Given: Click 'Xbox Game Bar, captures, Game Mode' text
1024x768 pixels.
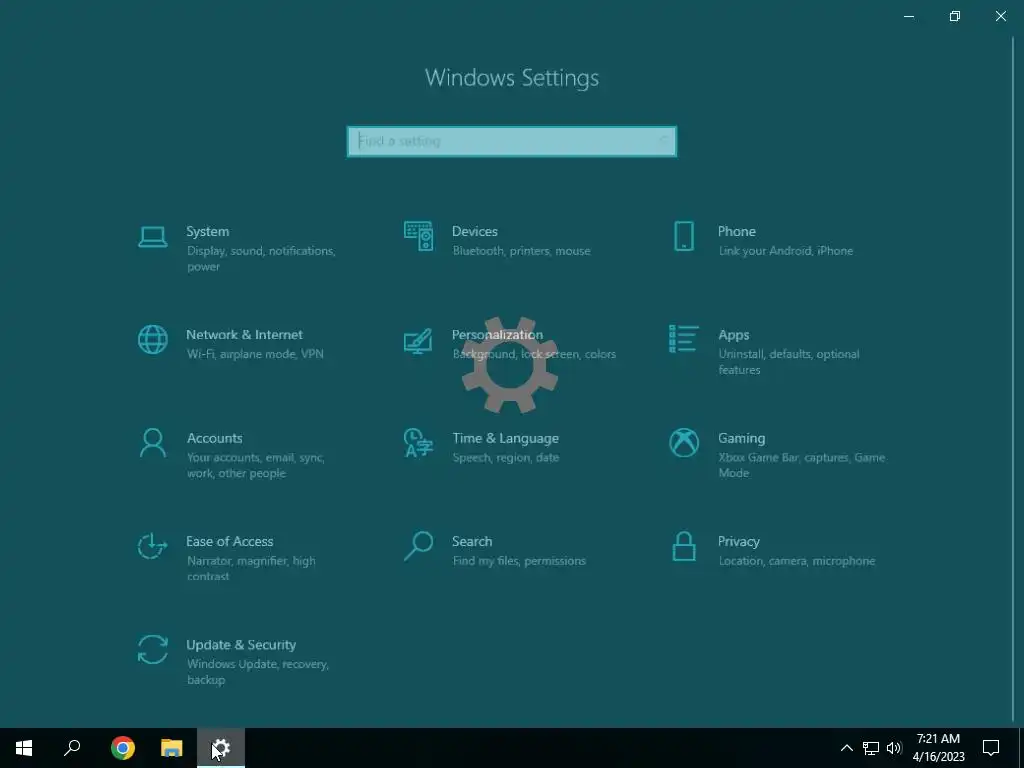Looking at the screenshot, I should tap(801, 465).
